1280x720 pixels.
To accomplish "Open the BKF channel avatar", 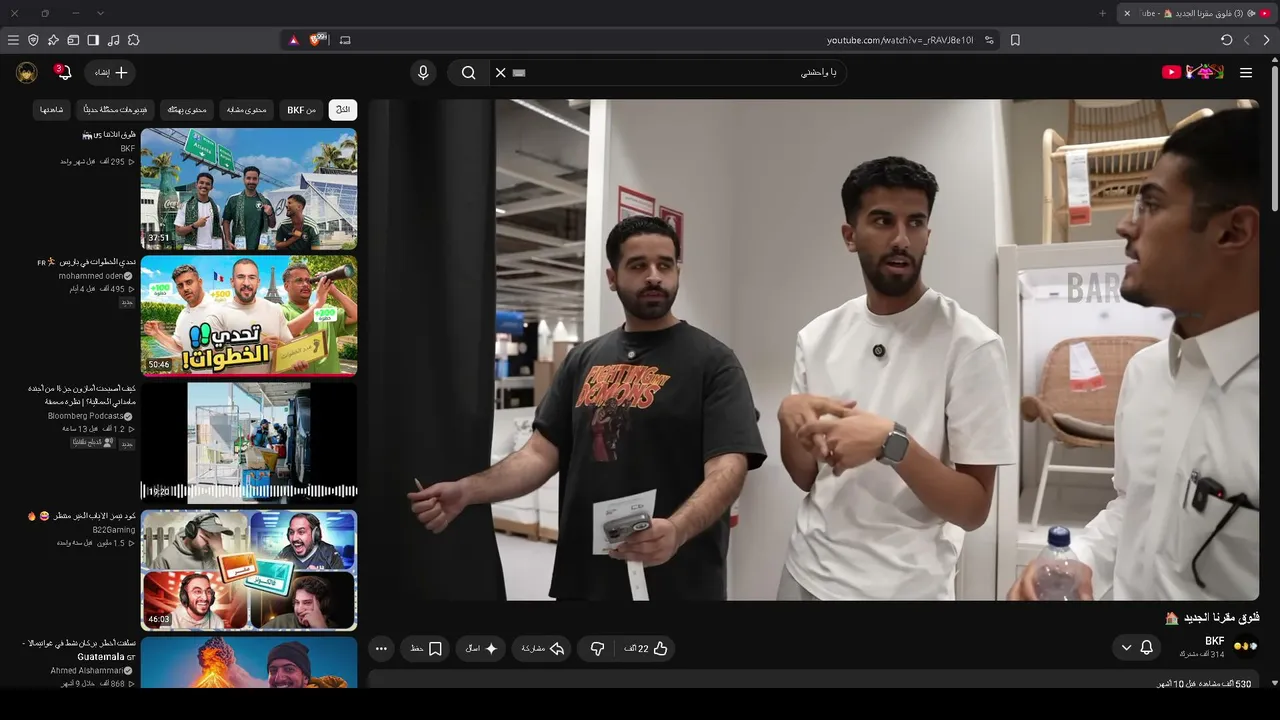I will point(1246,647).
